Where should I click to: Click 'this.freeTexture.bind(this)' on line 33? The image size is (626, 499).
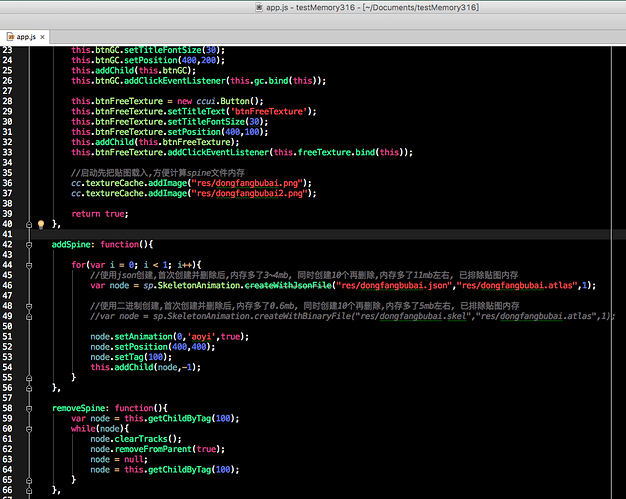(x=341, y=152)
